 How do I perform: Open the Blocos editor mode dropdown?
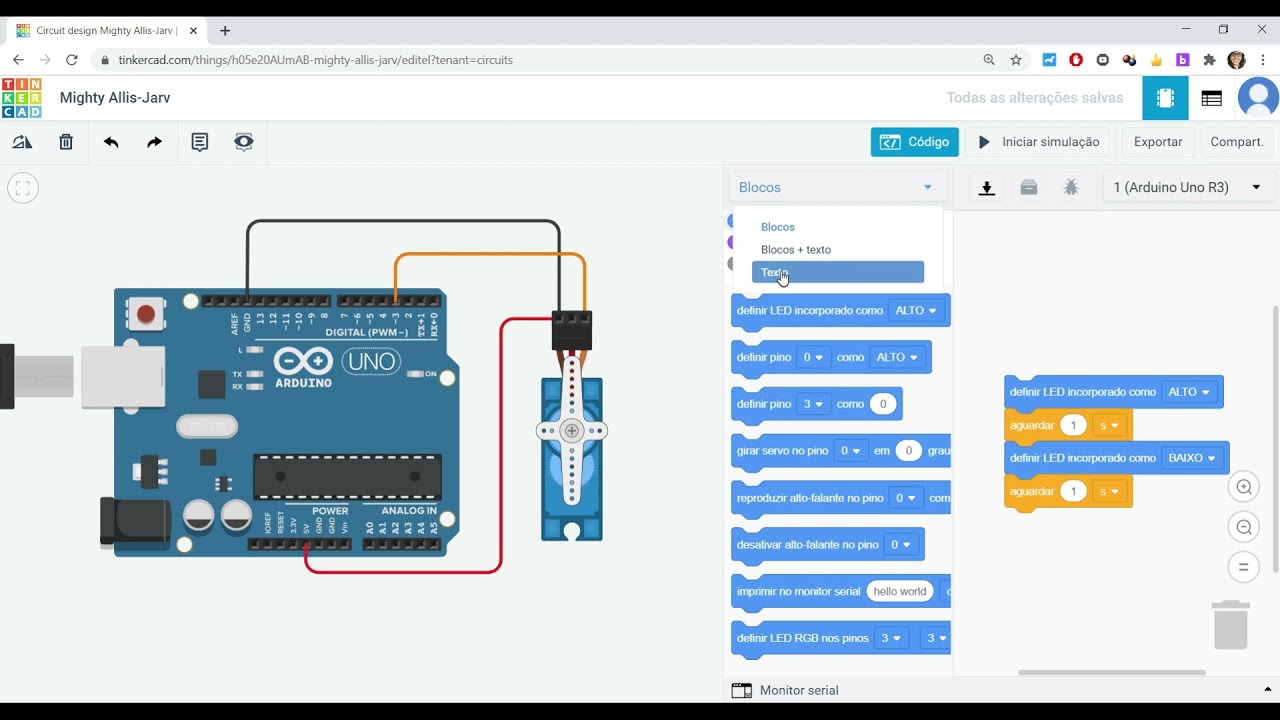tap(836, 187)
